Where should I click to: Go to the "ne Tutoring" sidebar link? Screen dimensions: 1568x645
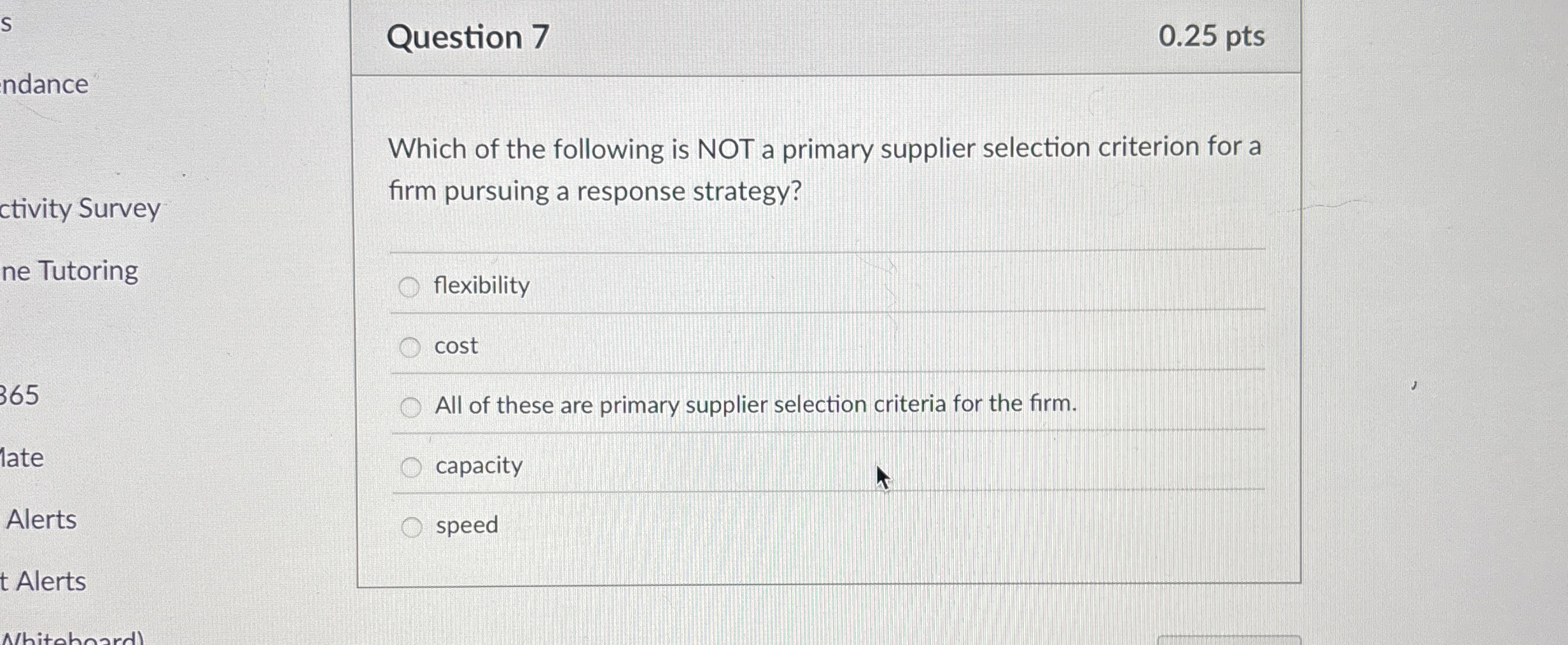[x=69, y=271]
